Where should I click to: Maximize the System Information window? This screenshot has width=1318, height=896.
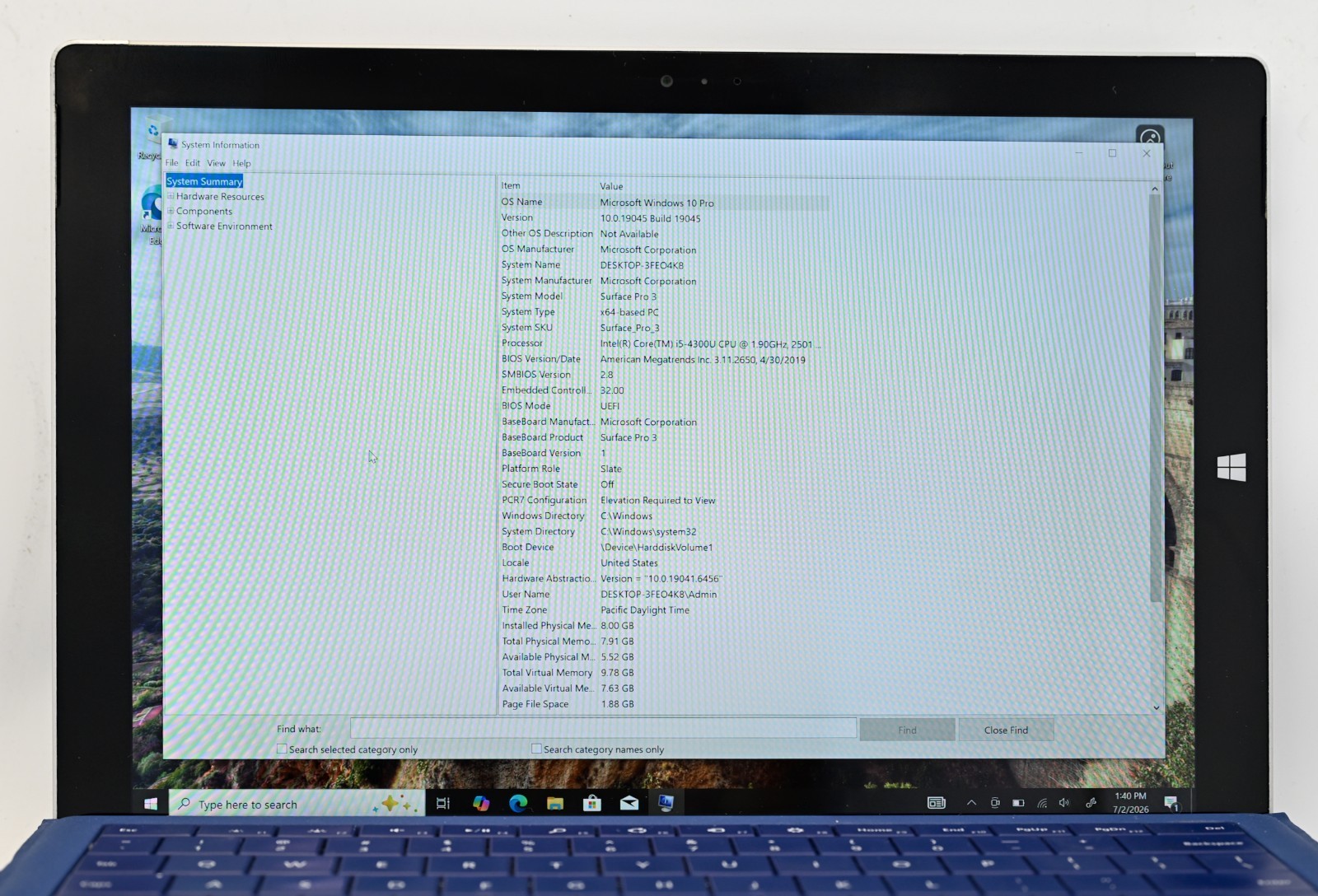click(1112, 153)
